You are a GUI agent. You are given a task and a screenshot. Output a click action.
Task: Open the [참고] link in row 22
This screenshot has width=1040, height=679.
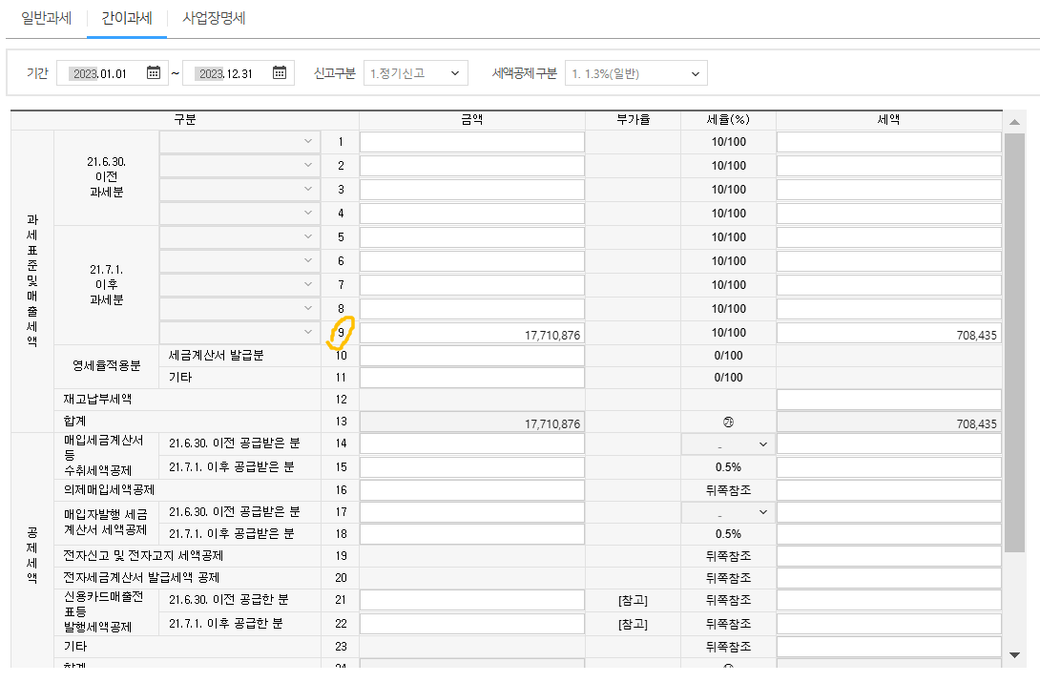633,624
